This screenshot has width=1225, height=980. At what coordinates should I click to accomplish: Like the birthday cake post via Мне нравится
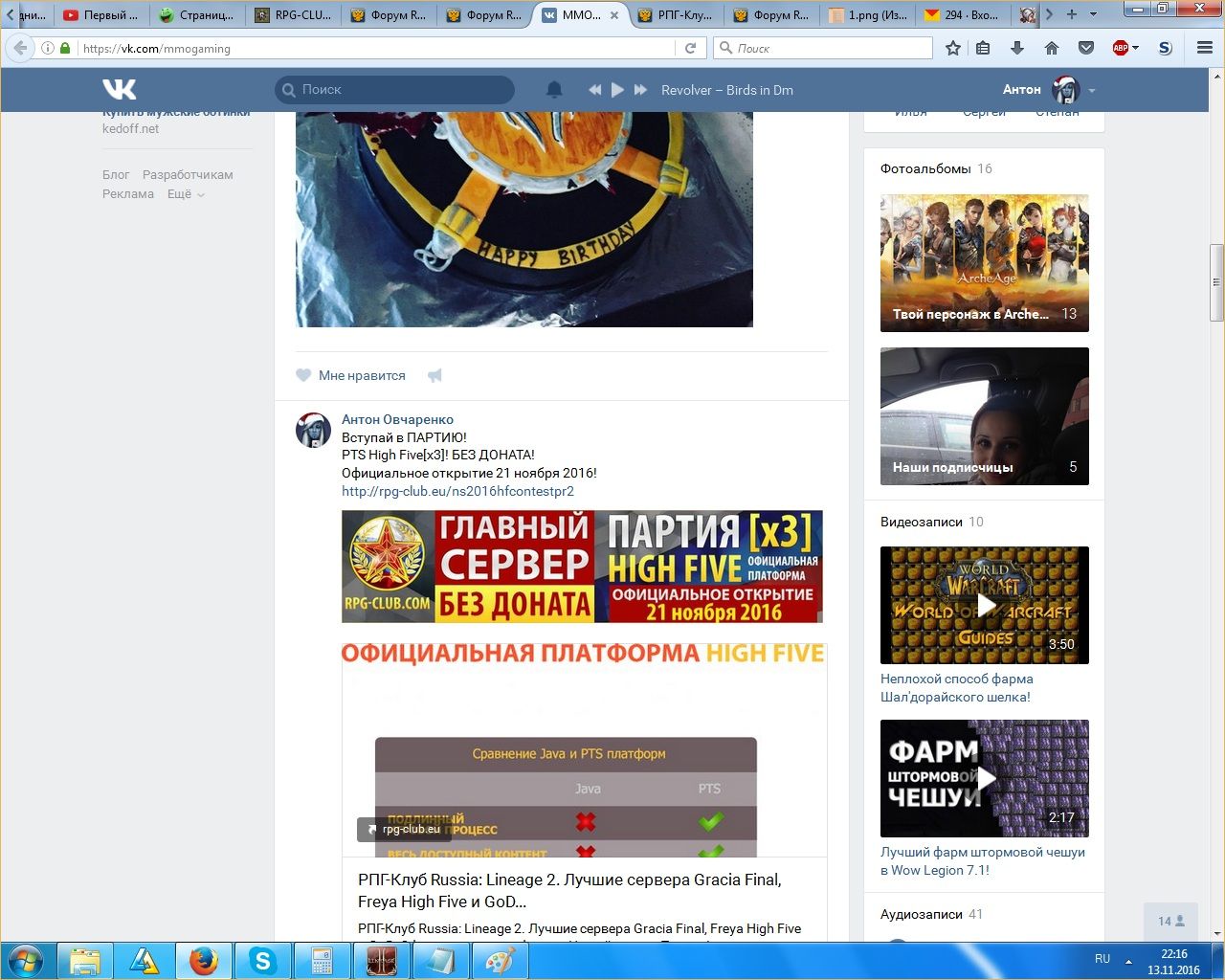[350, 375]
